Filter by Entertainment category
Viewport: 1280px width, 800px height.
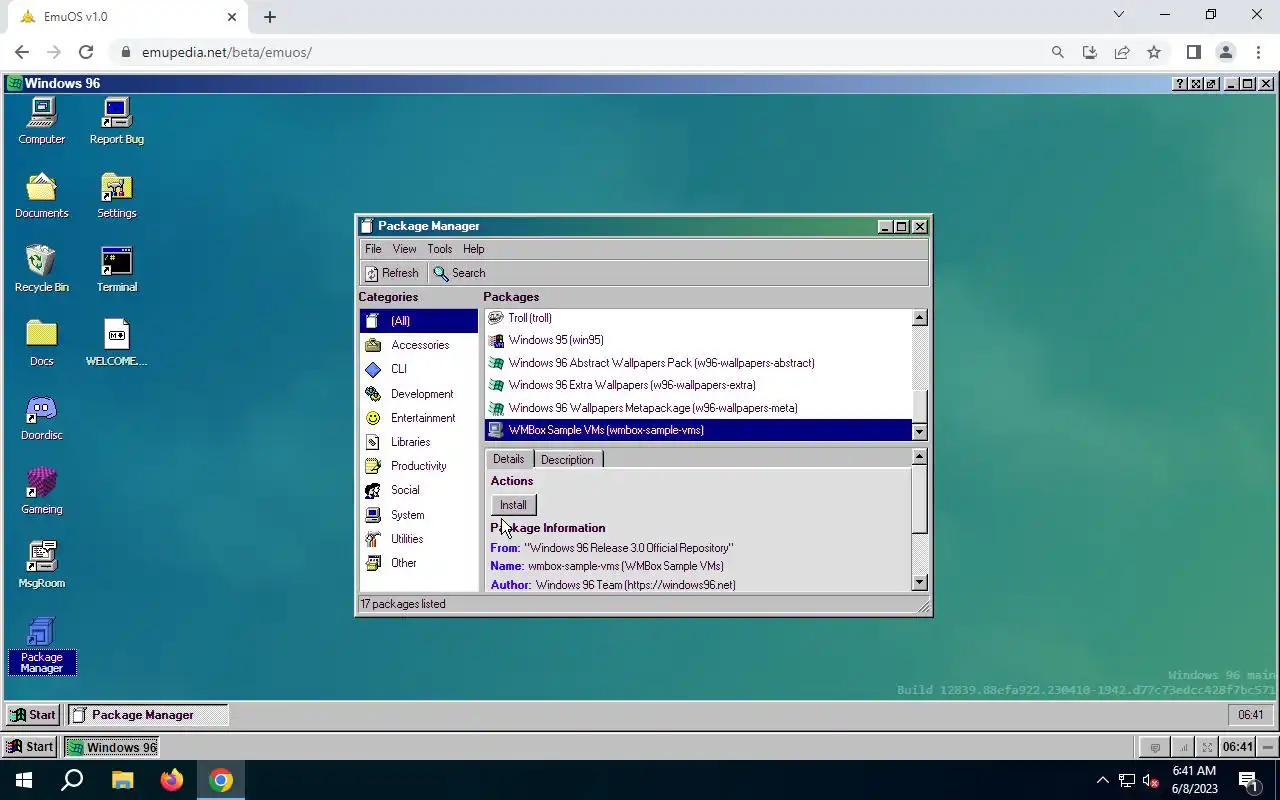click(x=418, y=418)
